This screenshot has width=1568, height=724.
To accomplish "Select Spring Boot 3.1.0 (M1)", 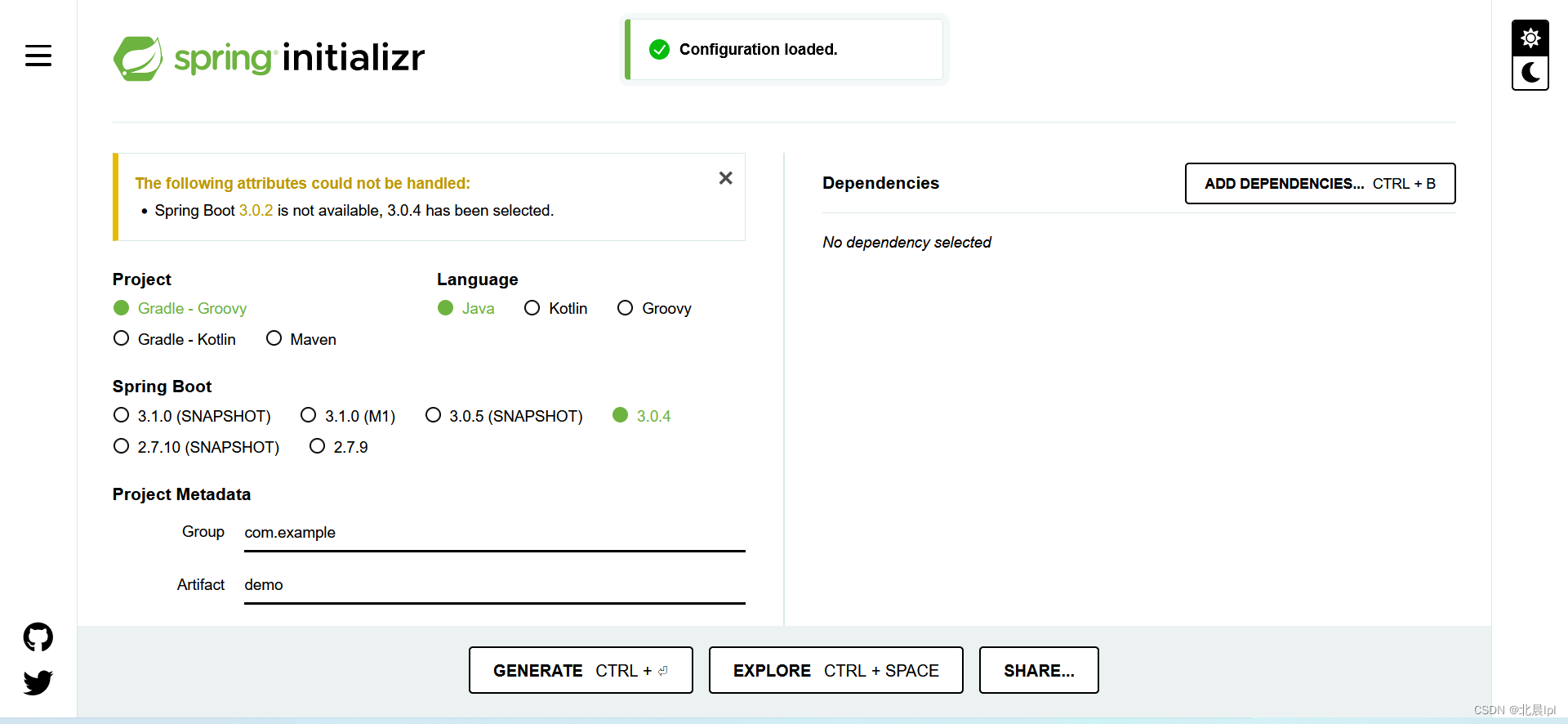I will pyautogui.click(x=348, y=416).
